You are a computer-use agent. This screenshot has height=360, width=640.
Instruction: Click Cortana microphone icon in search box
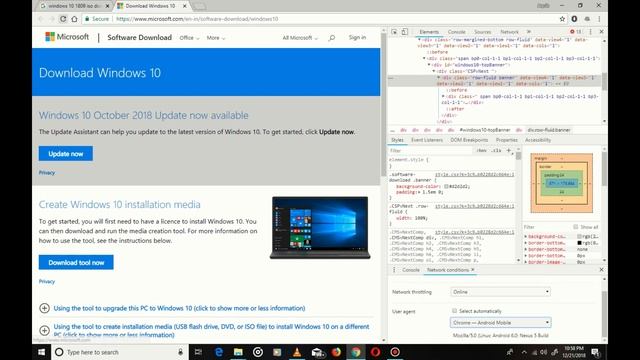(x=180, y=352)
